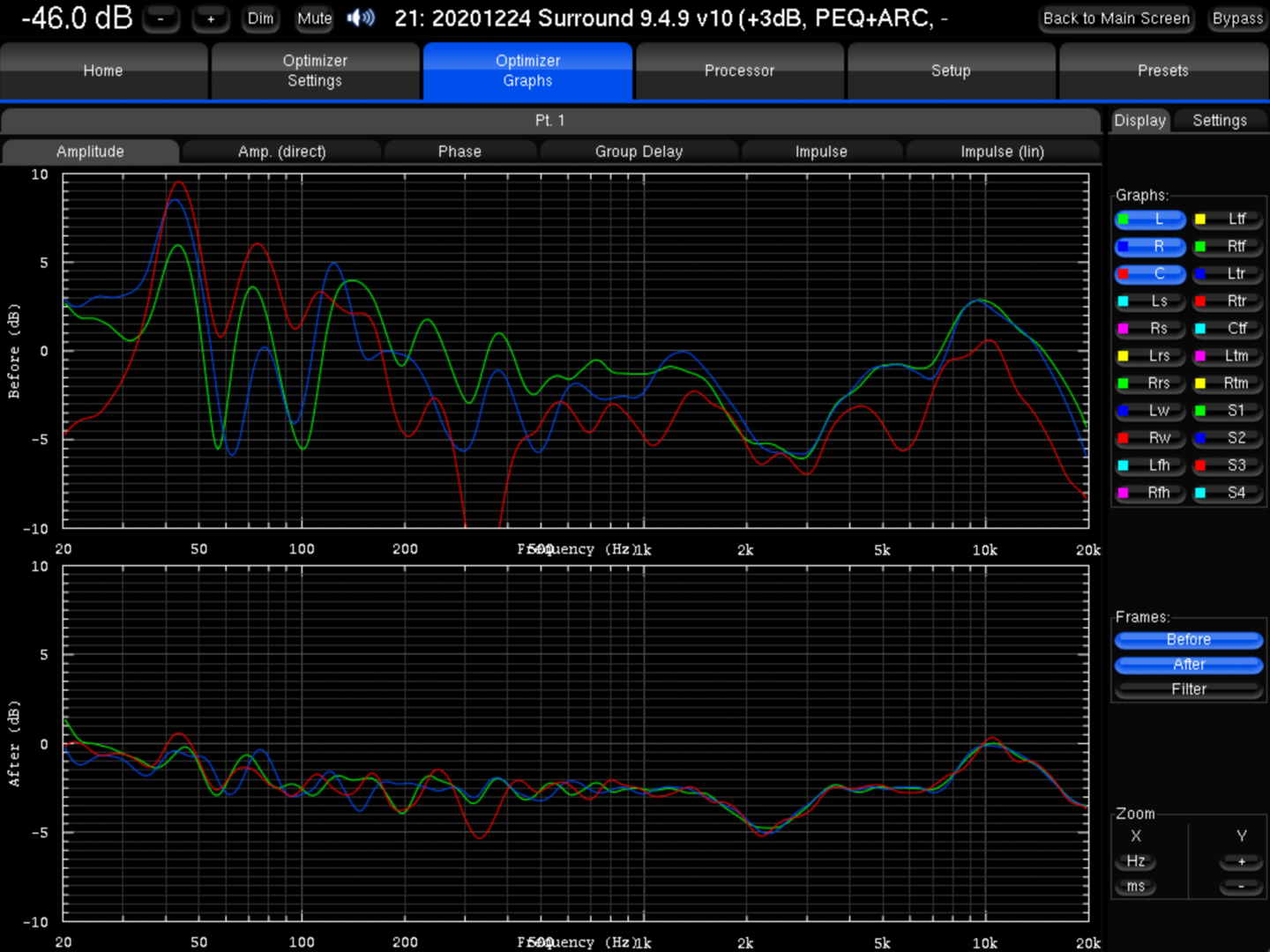Enable the Filter frame
1270x952 pixels.
pyautogui.click(x=1188, y=689)
